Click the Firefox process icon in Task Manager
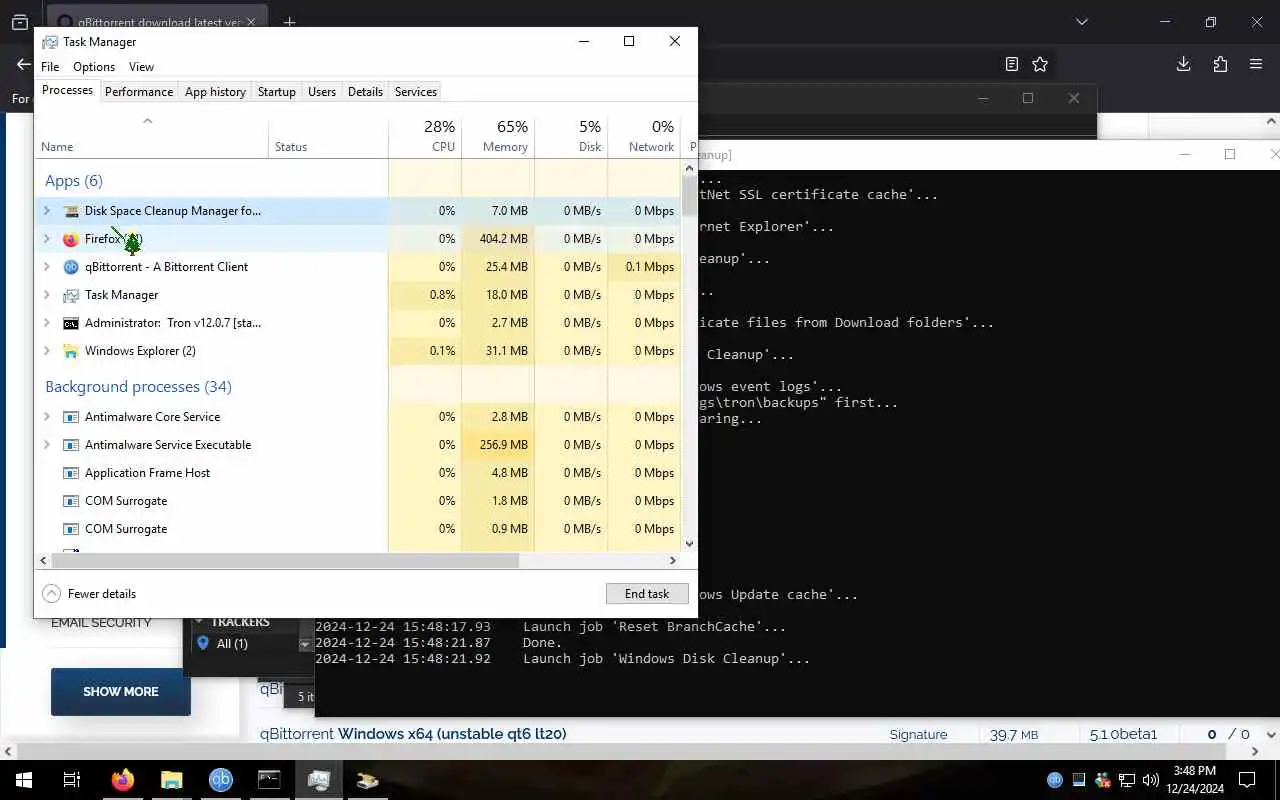 tap(71, 239)
